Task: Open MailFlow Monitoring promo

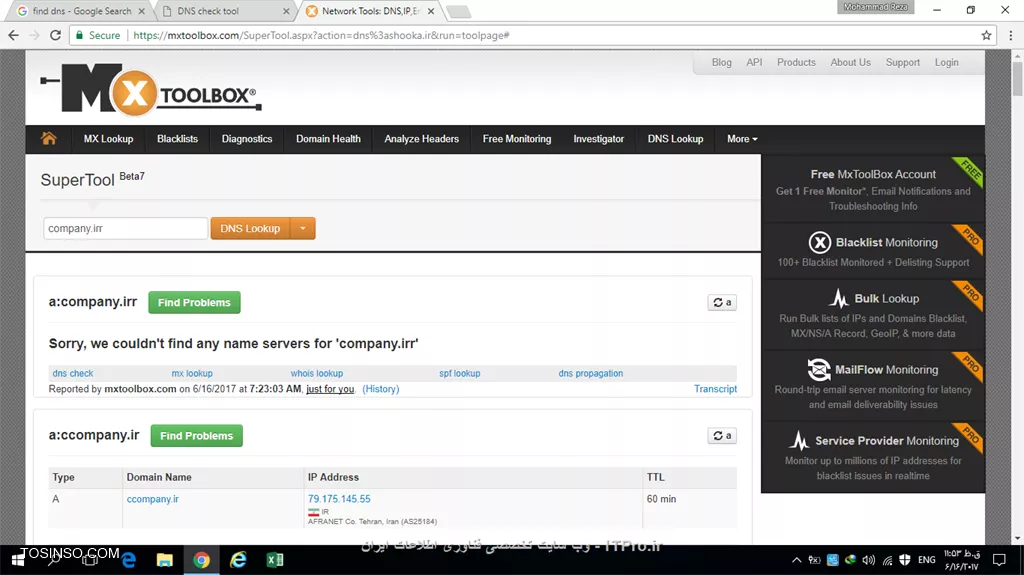Action: (x=873, y=386)
